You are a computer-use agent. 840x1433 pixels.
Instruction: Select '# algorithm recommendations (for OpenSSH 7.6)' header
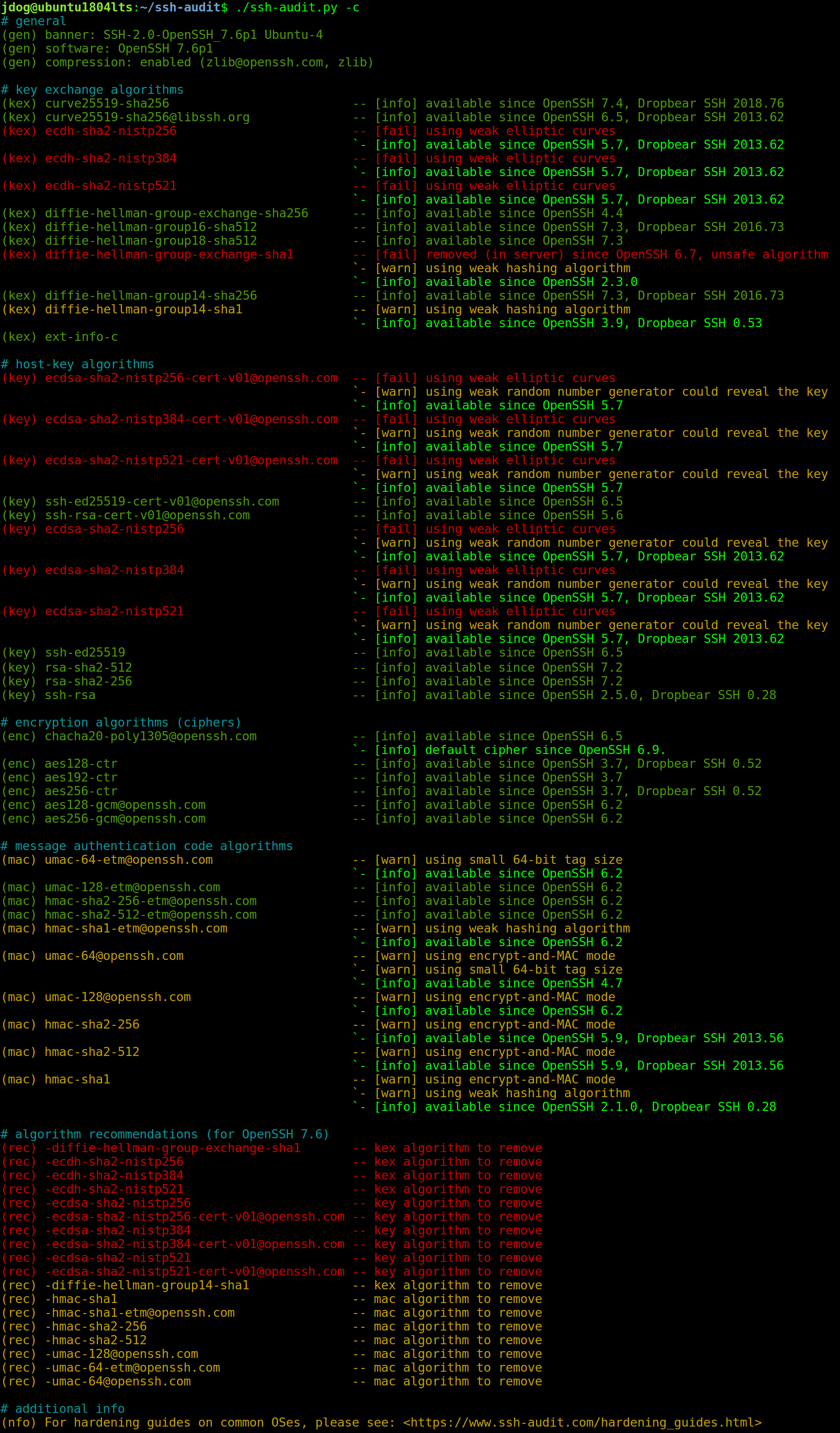coord(165,1135)
